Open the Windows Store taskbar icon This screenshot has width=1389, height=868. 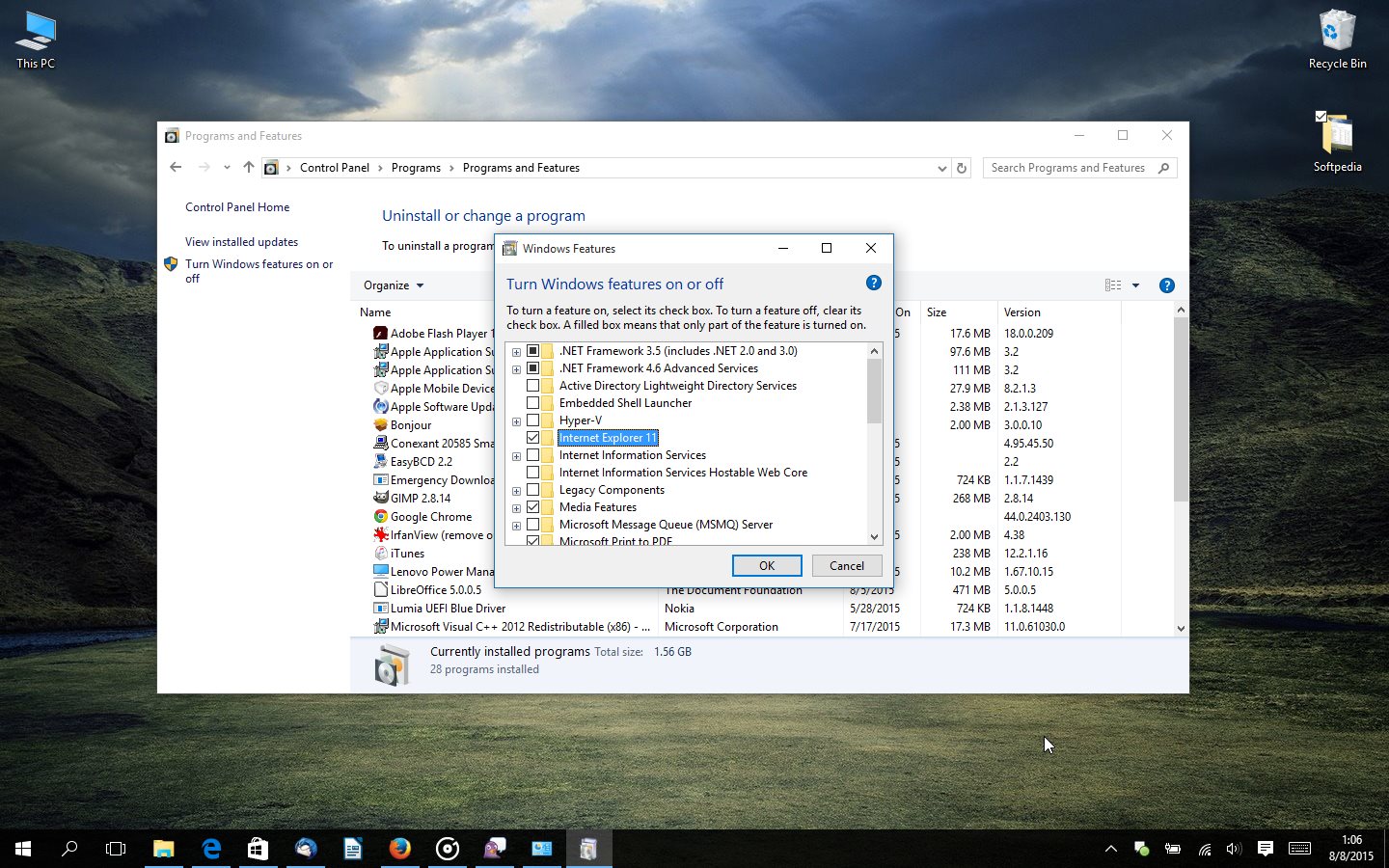258,849
